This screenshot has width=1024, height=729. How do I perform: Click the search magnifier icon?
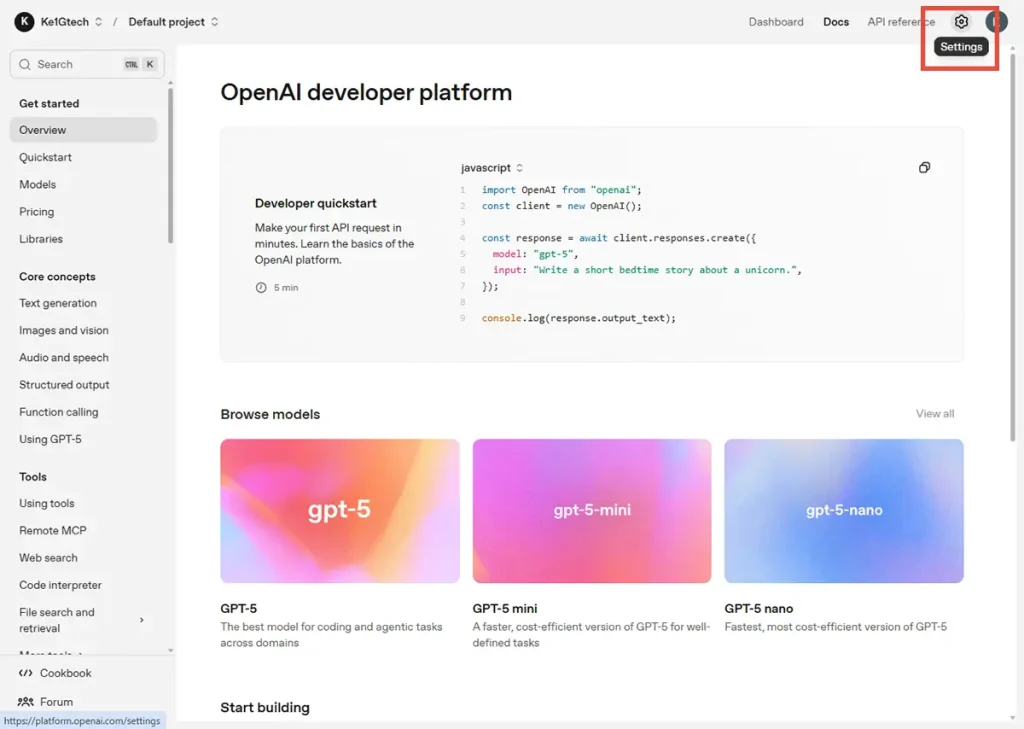coord(25,64)
